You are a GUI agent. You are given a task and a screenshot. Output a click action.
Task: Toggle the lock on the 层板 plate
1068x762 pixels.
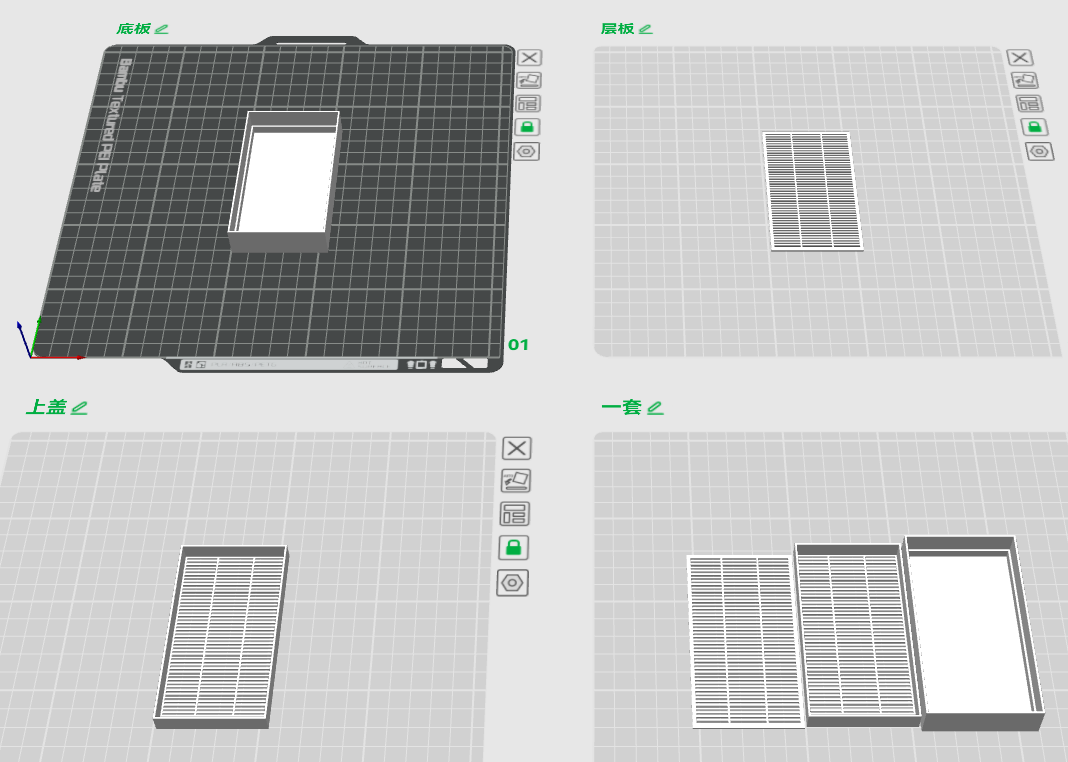click(x=1034, y=127)
